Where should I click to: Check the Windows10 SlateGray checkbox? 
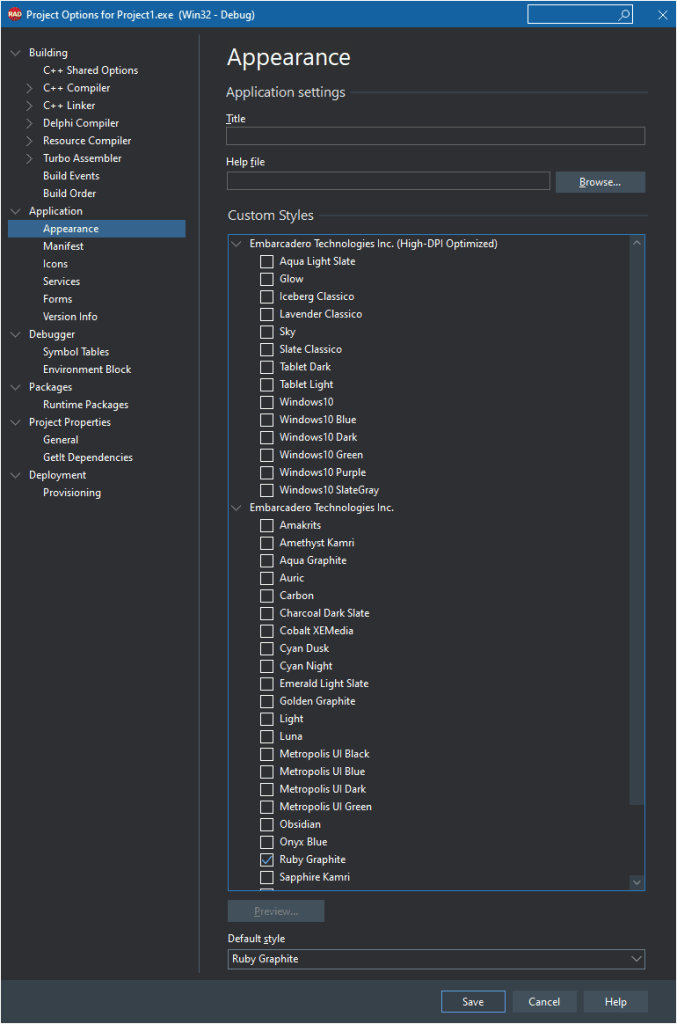[x=266, y=490]
